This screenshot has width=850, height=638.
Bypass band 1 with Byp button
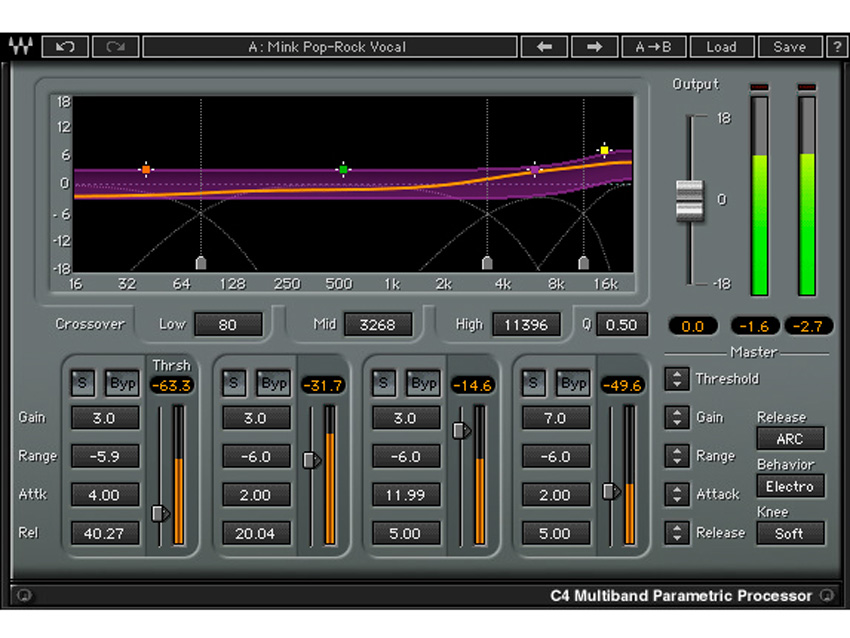[x=122, y=383]
